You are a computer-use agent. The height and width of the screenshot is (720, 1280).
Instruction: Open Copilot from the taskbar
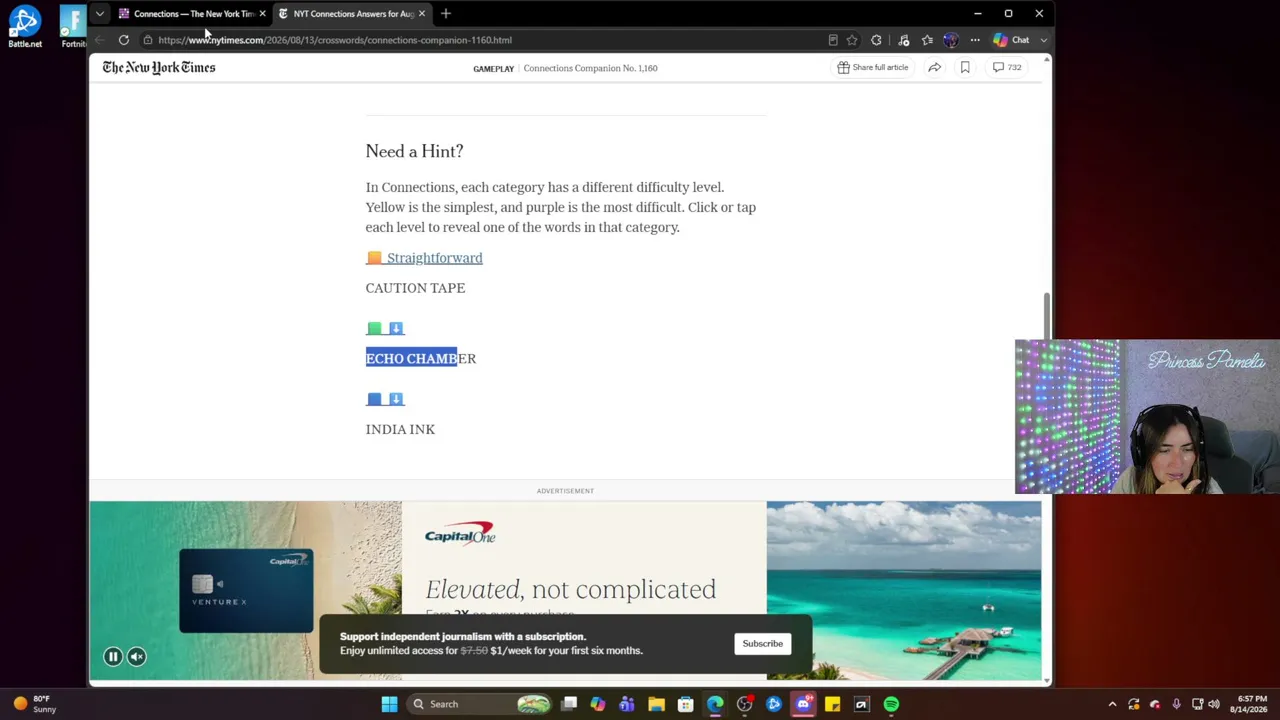click(598, 704)
